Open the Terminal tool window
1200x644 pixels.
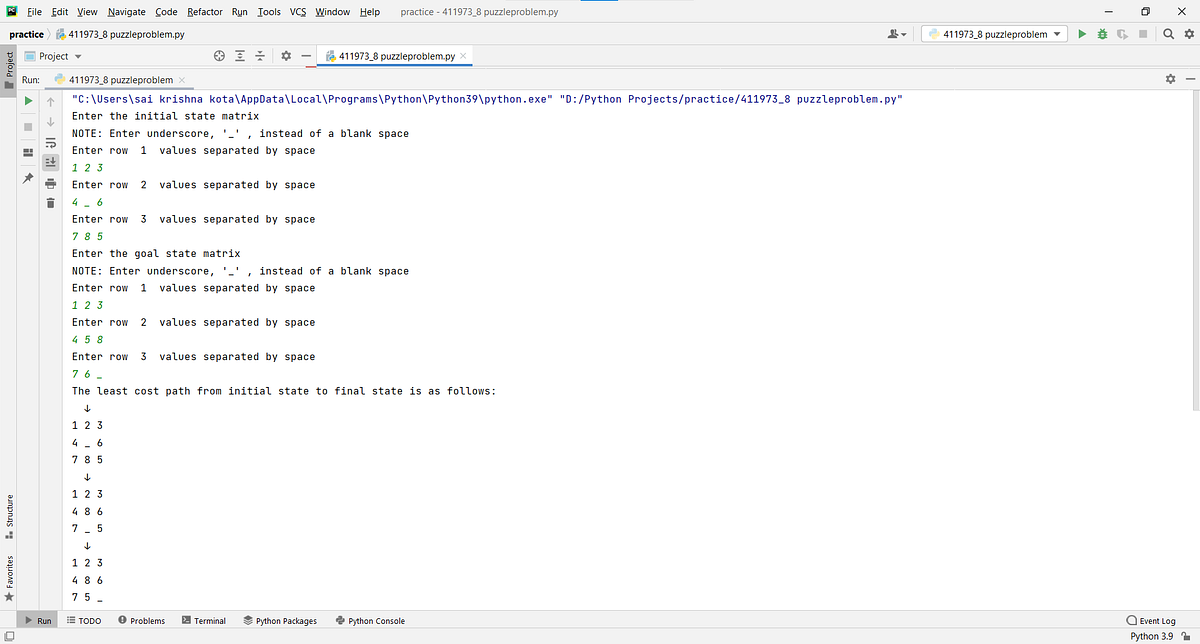204,621
